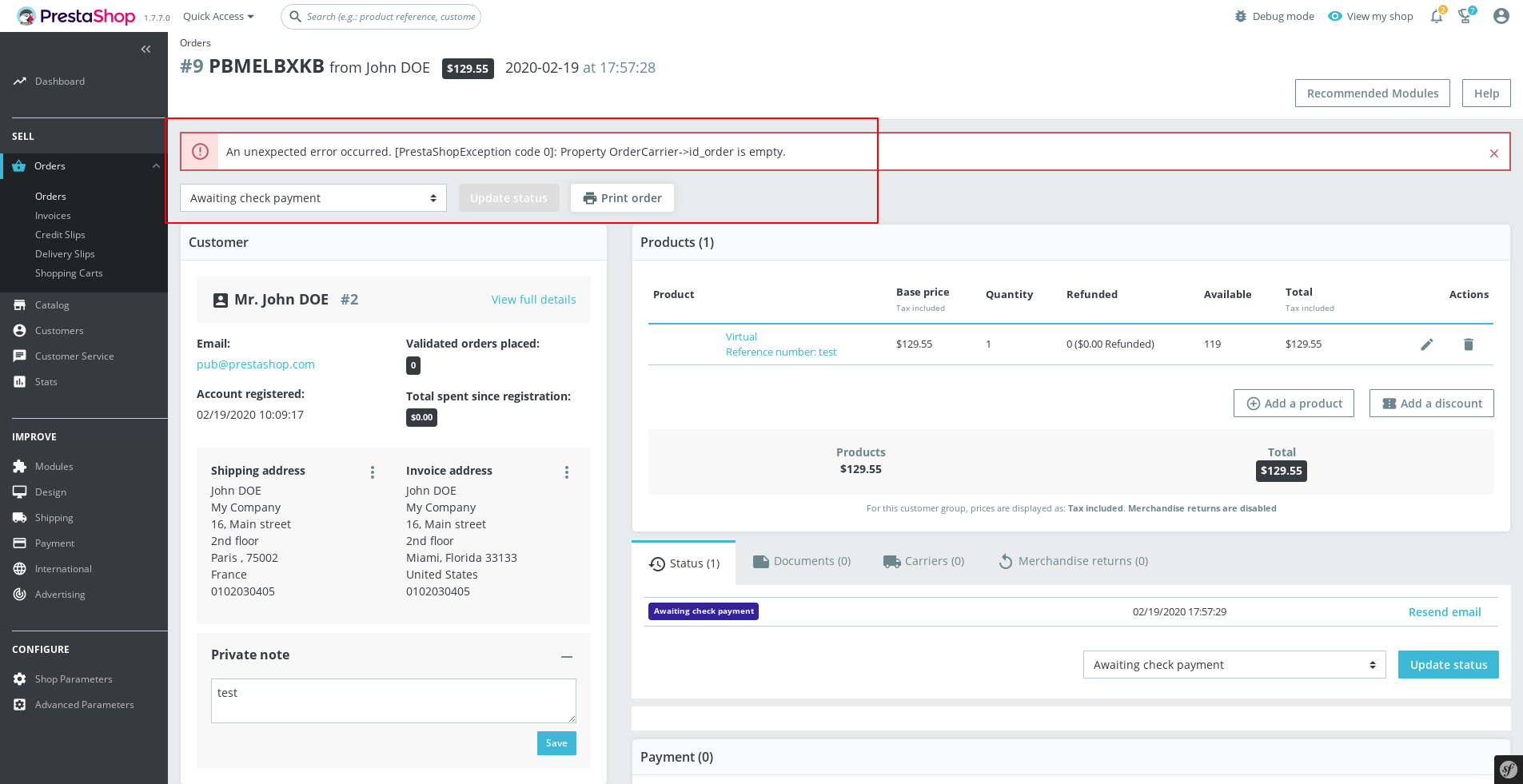The width and height of the screenshot is (1523, 784).
Task: Open the user profile avatar menu
Action: point(1501,16)
